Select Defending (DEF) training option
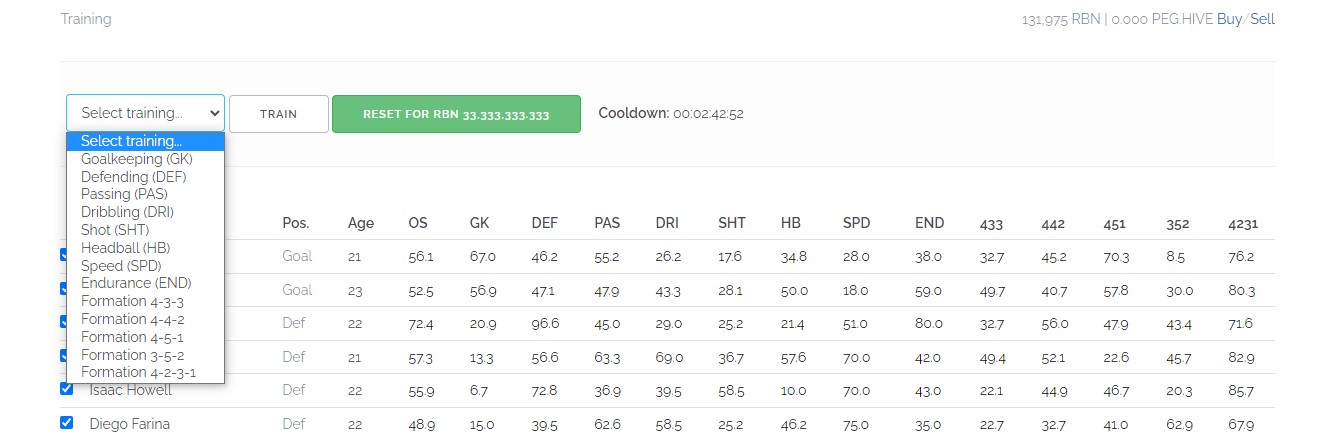Image resolution: width=1337 pixels, height=437 pixels. (146, 177)
